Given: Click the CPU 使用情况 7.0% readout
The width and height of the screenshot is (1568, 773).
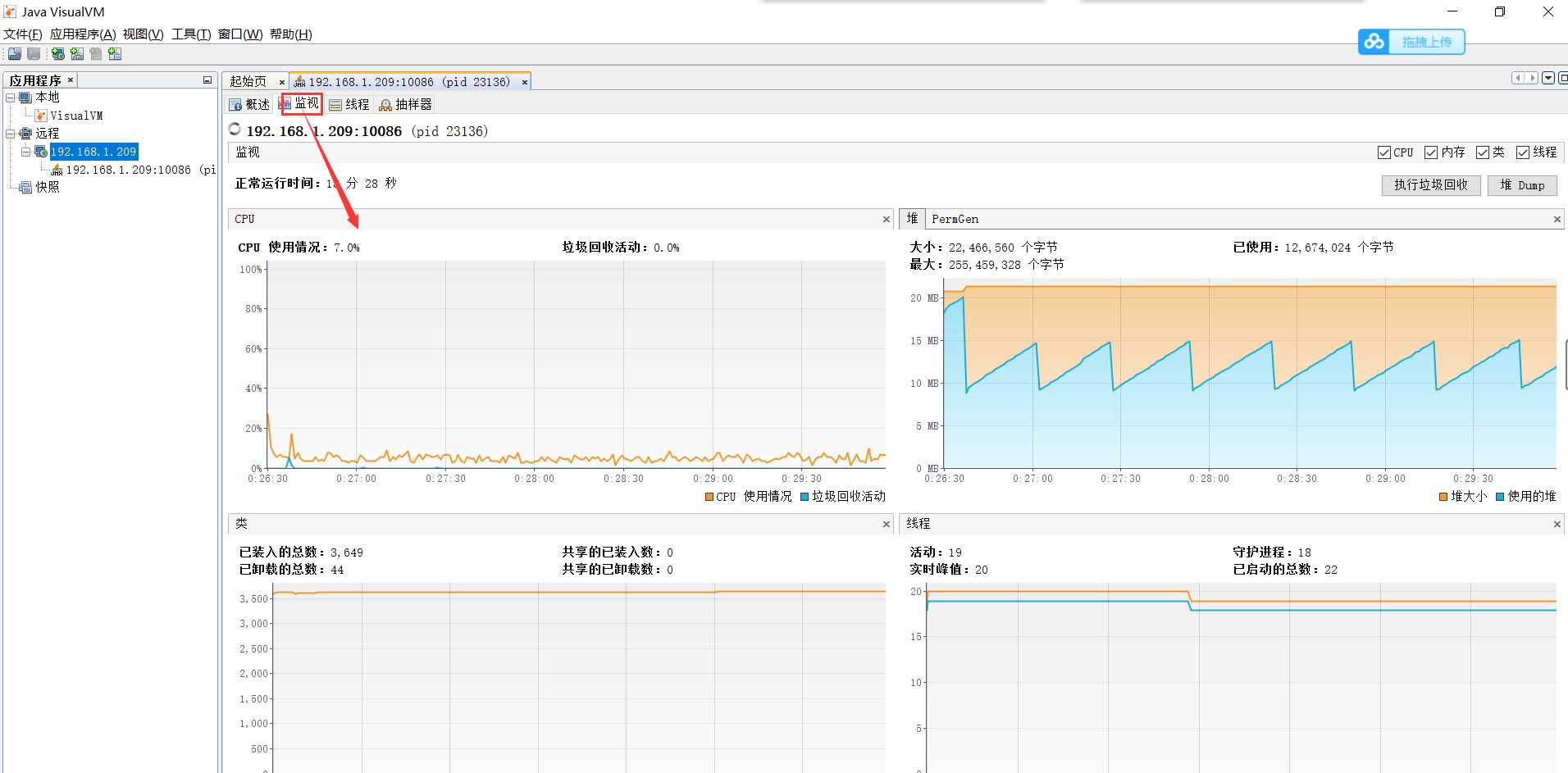Looking at the screenshot, I should pos(299,248).
